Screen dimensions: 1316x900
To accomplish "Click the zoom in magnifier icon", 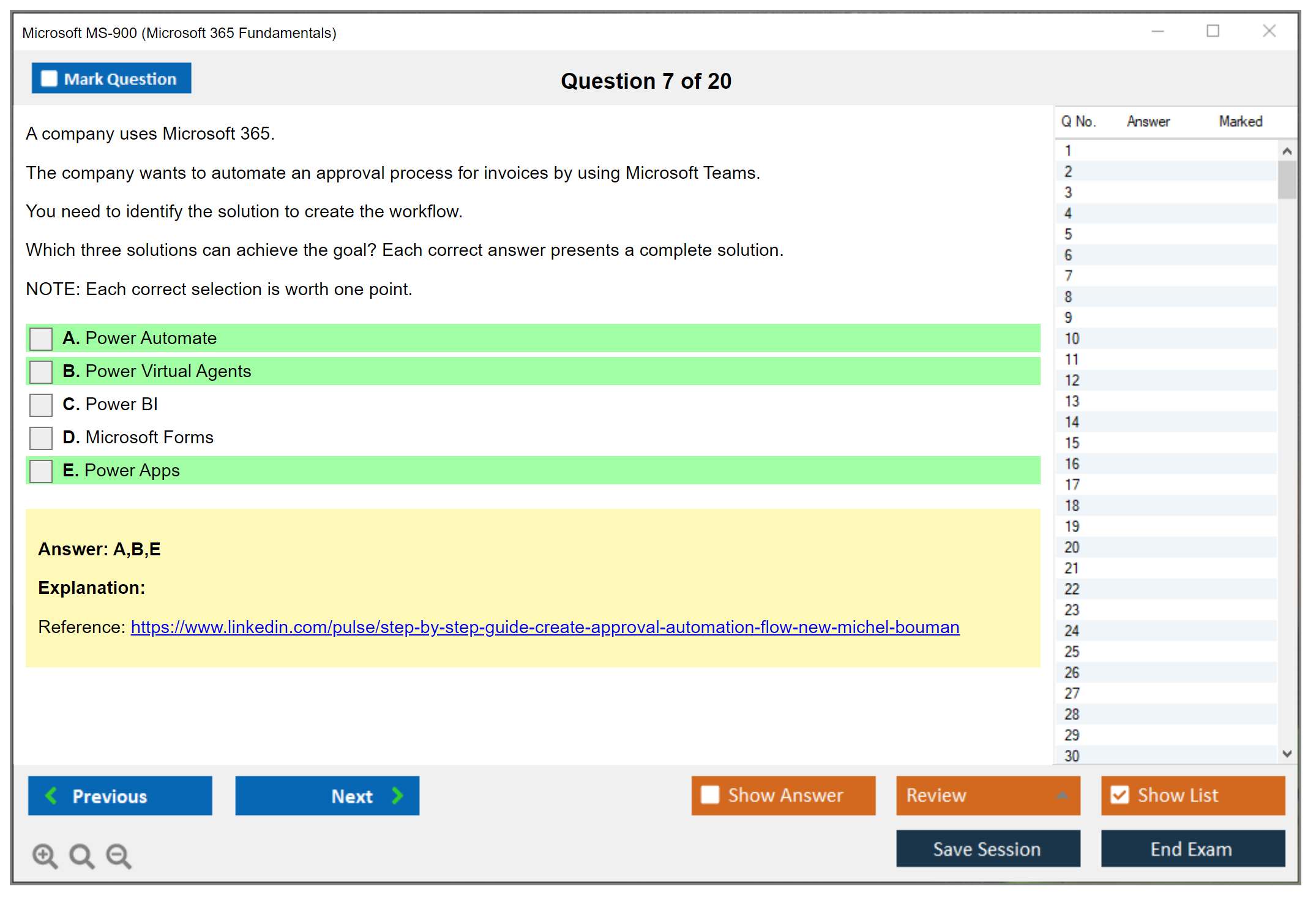I will 45,856.
